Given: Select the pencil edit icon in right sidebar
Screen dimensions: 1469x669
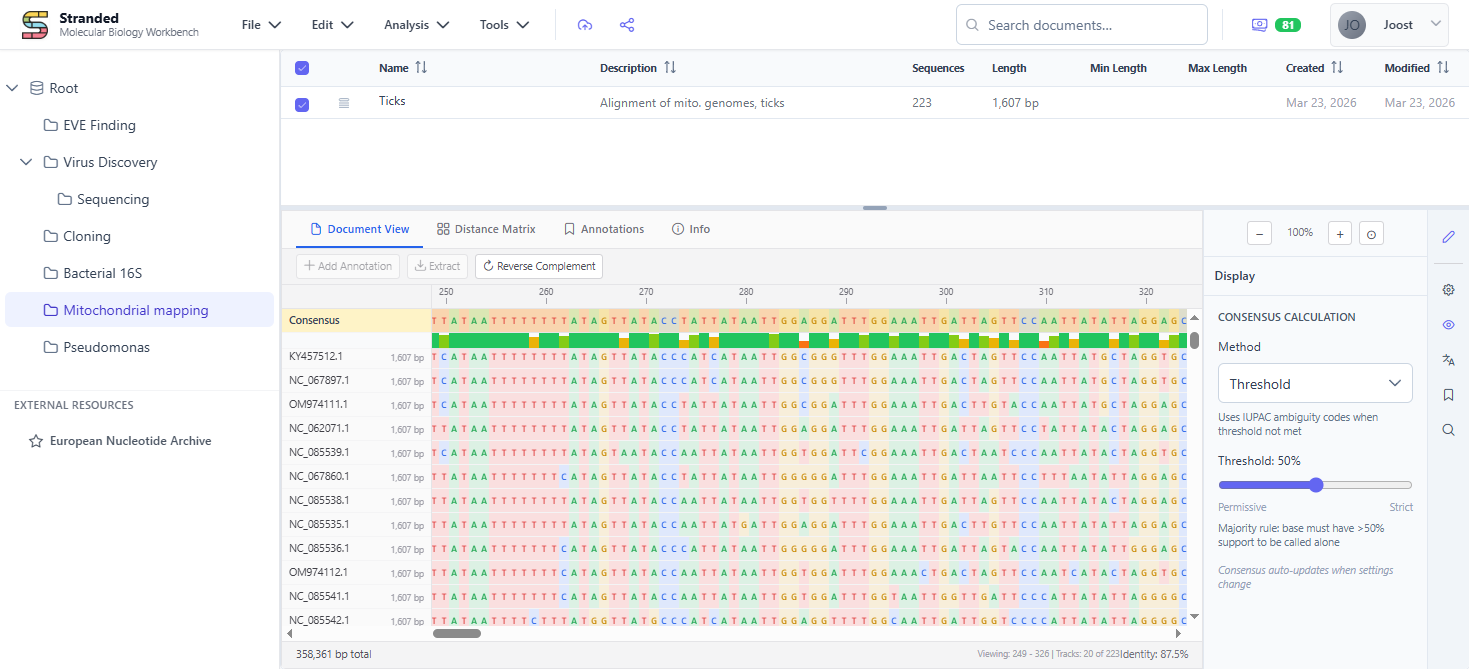Looking at the screenshot, I should (1448, 237).
